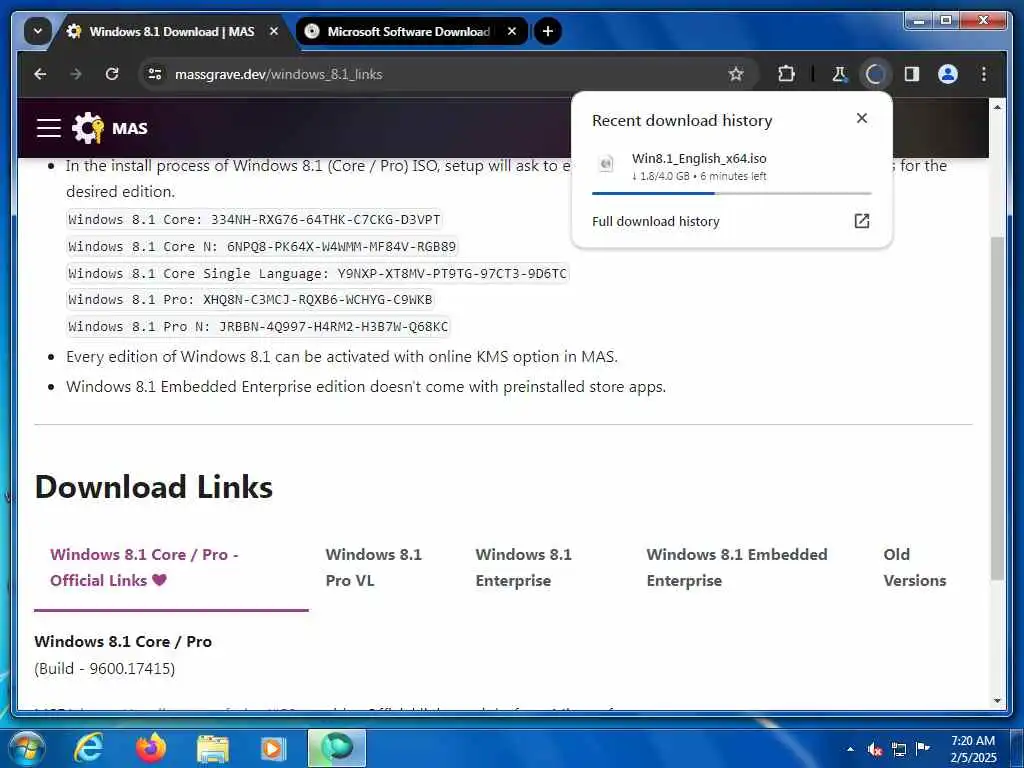Select the Windows 8.1 Pro N key
The height and width of the screenshot is (768, 1024).
(x=258, y=327)
